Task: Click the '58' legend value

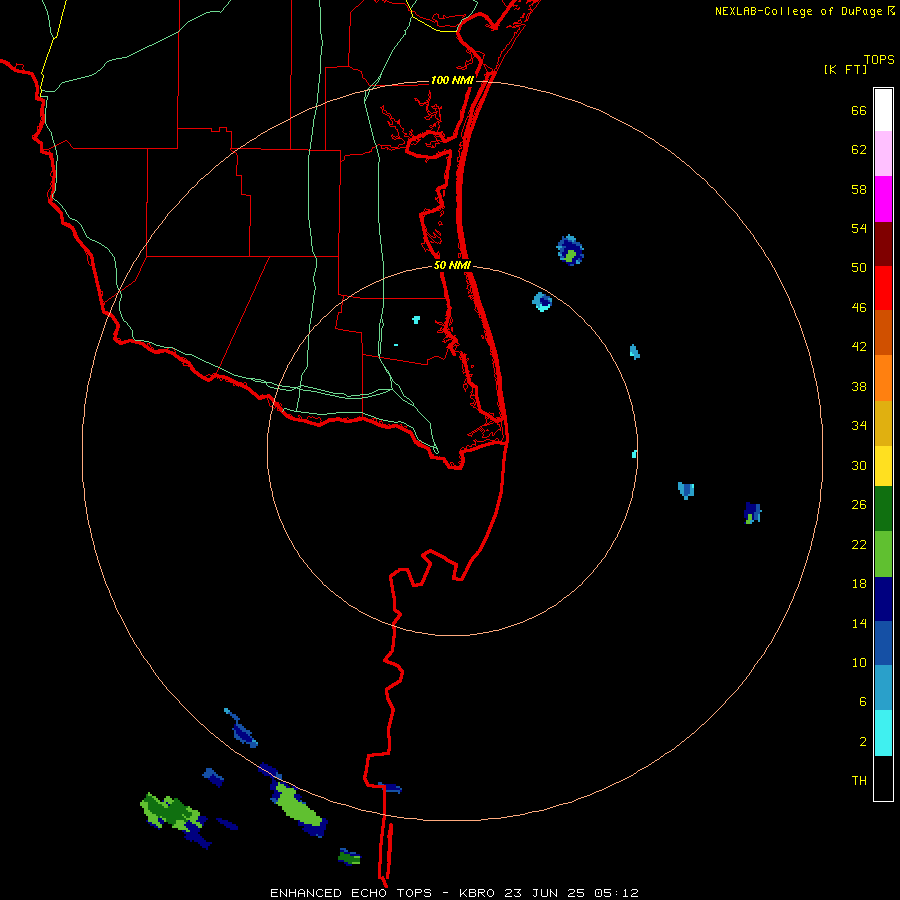Action: [859, 189]
